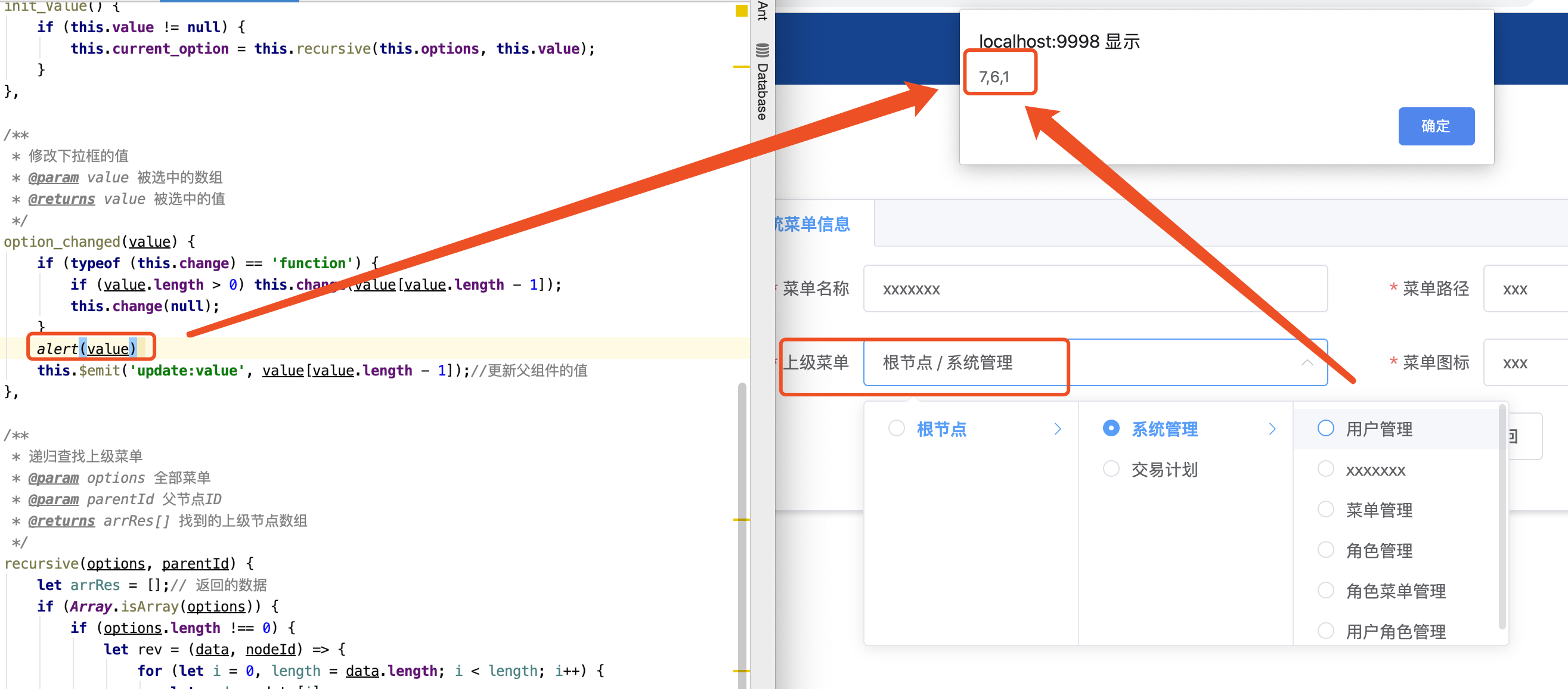
Task: Focus the 菜单图标 input field
Action: pos(1525,364)
